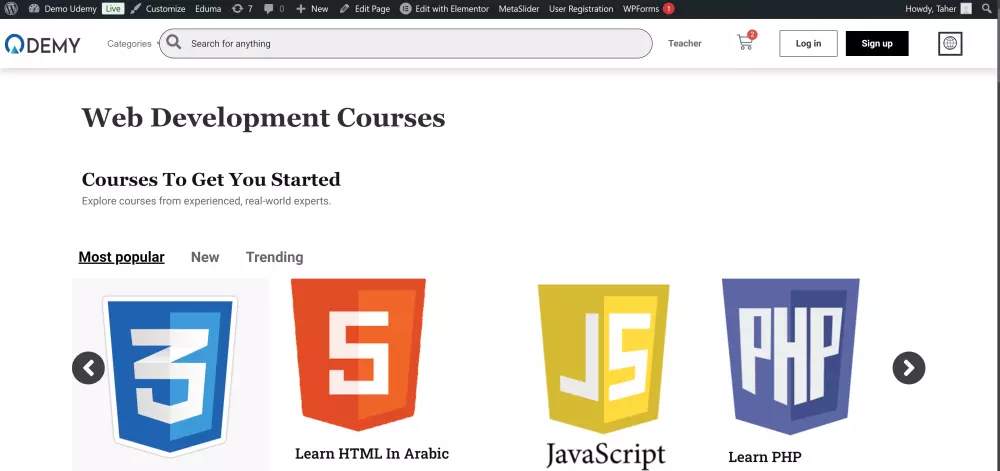Open the shopping cart icon
Screen dimensions: 1000x471
746,42
